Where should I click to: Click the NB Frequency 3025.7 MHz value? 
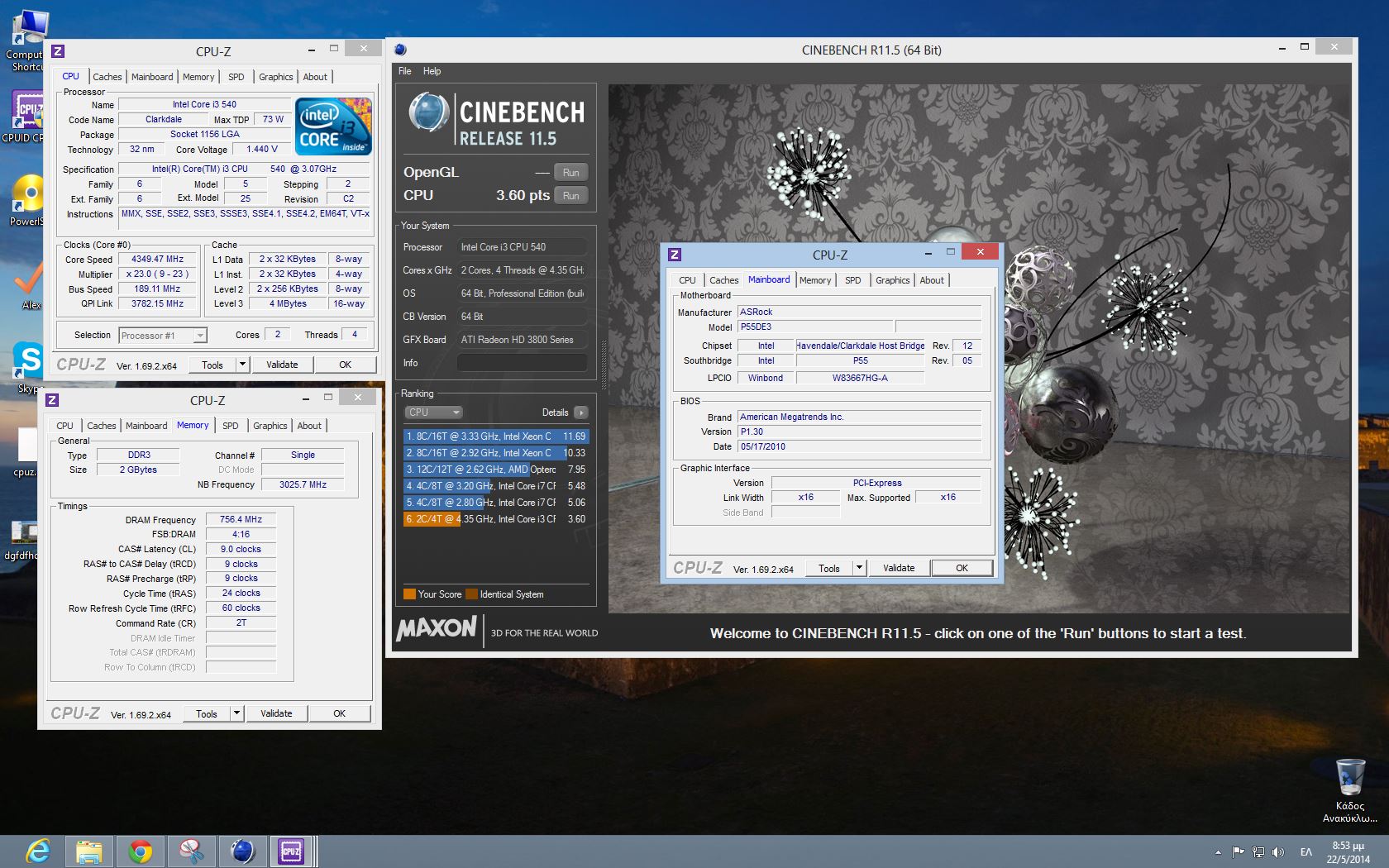pyautogui.click(x=303, y=484)
